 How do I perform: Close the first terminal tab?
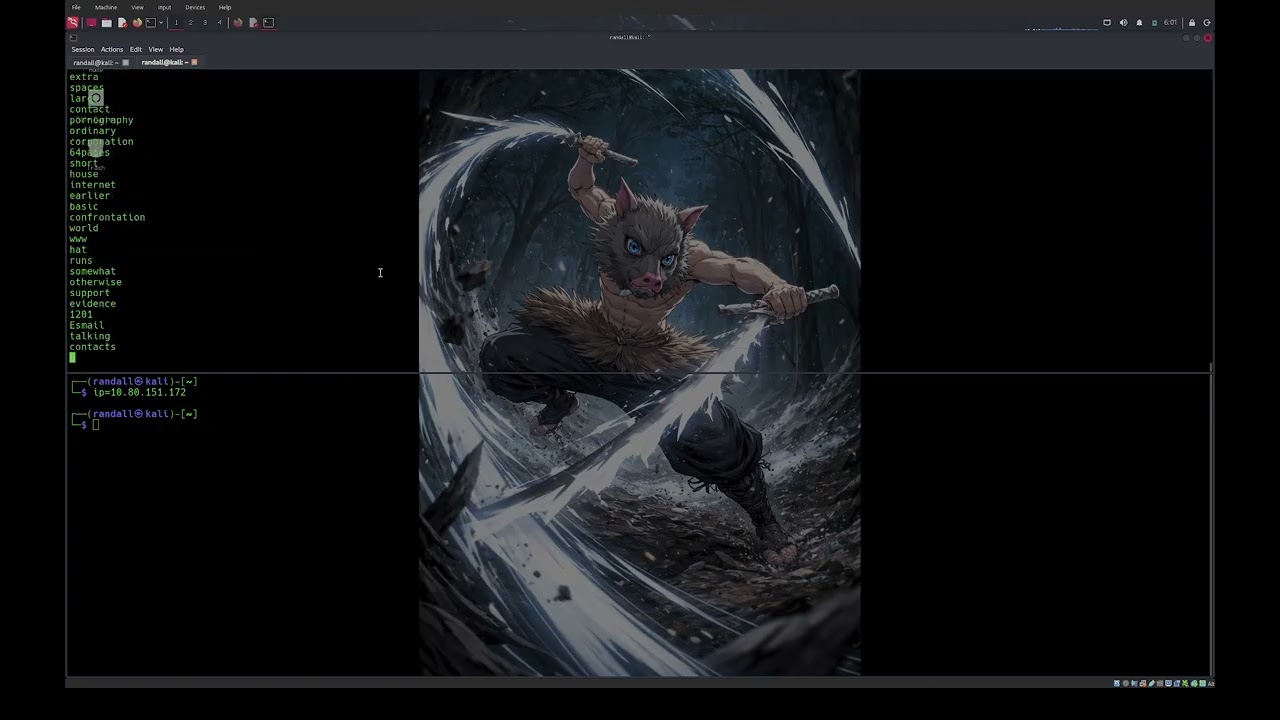point(126,62)
